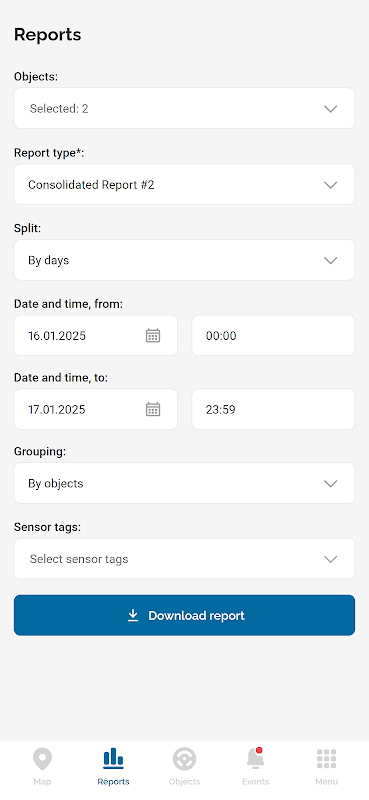The width and height of the screenshot is (369, 800).
Task: Switch to the Map tab label
Action: 42,782
